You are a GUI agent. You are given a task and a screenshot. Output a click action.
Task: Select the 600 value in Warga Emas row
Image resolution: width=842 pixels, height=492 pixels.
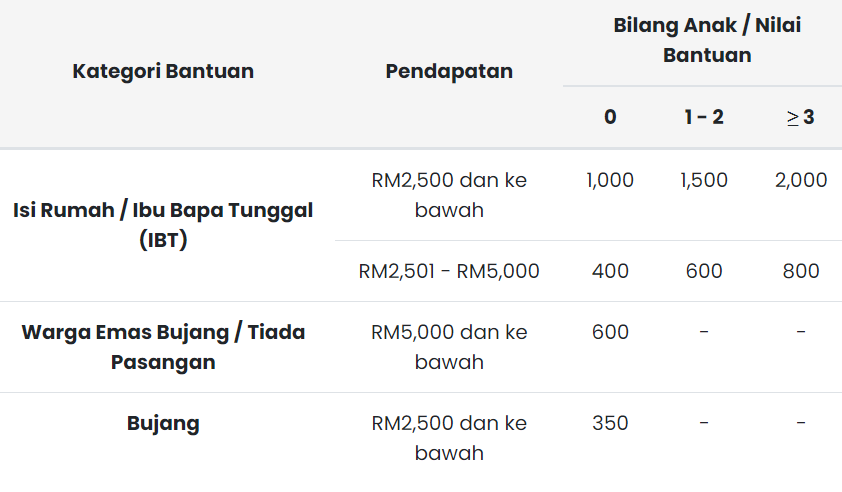610,332
